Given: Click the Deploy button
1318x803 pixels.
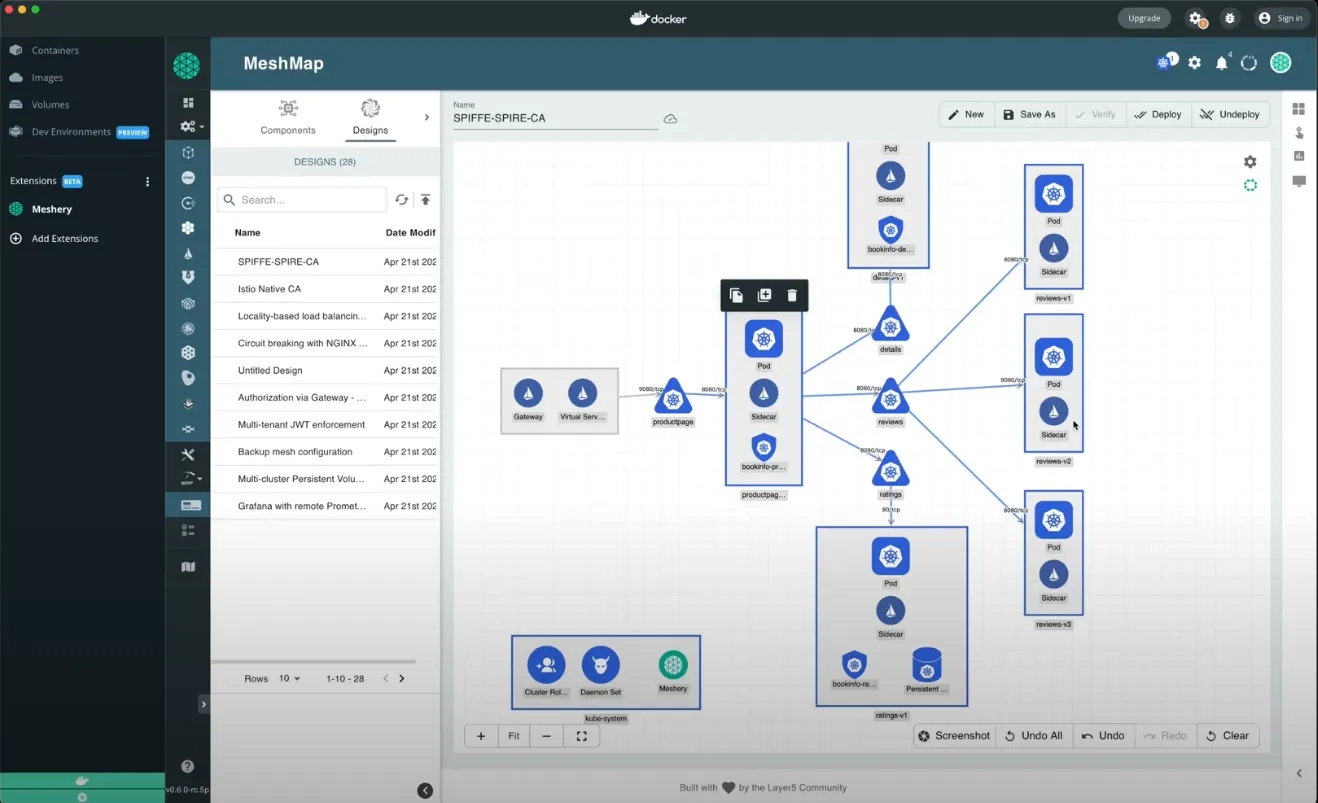Looking at the screenshot, I should click(1158, 114).
